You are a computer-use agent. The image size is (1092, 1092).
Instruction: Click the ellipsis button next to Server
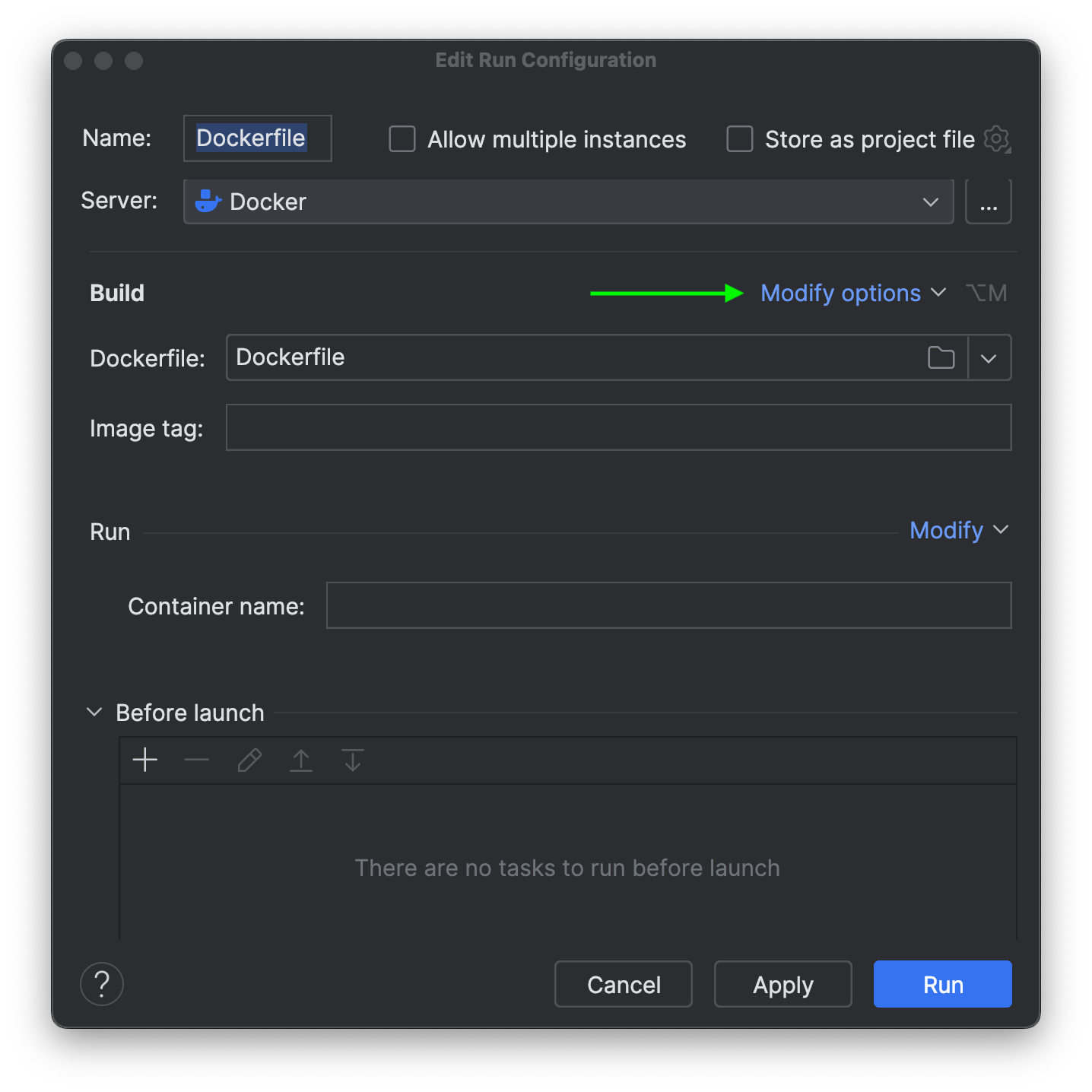click(x=988, y=202)
